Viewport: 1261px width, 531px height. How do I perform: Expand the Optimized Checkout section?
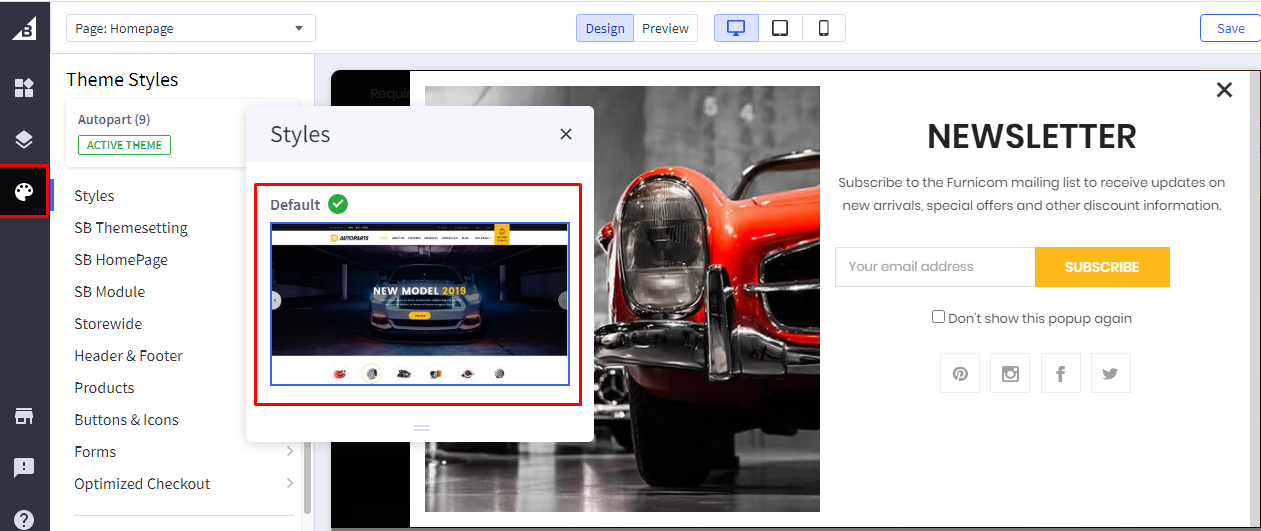(185, 484)
